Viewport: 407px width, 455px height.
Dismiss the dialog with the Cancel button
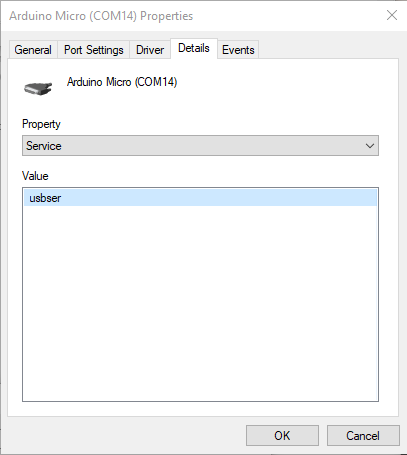coord(363,435)
